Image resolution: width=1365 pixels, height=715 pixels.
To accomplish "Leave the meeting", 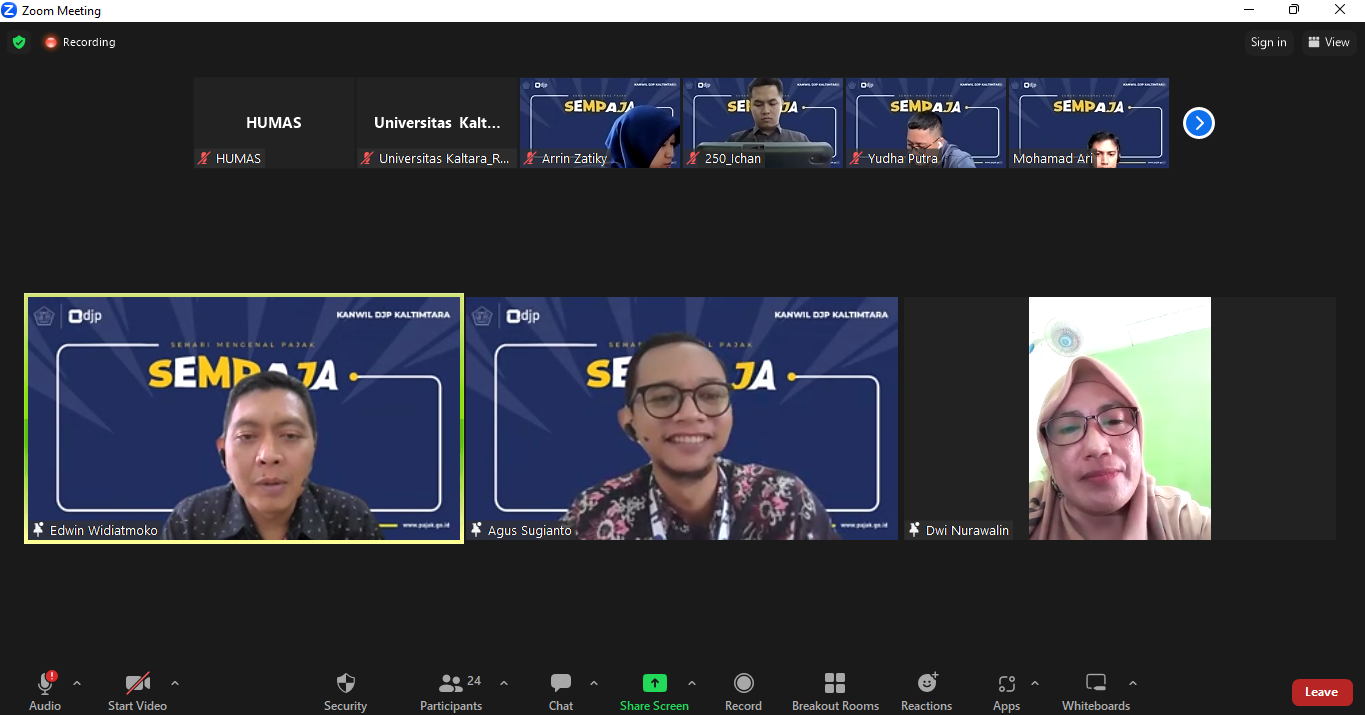I will coord(1321,692).
